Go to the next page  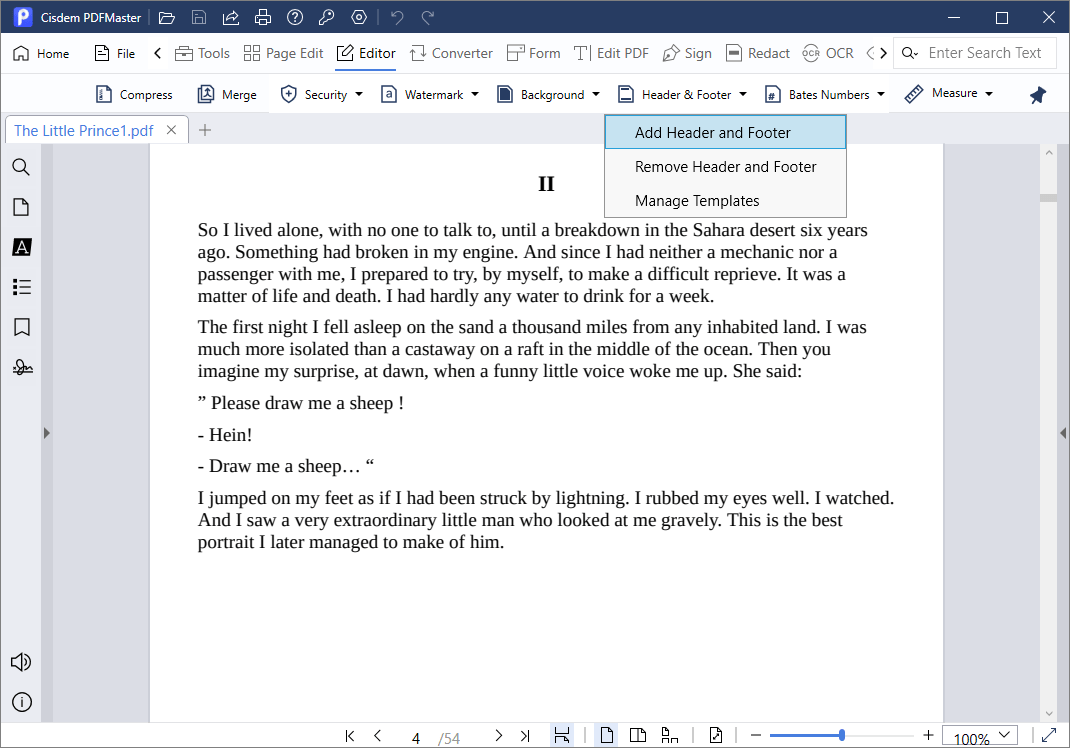coord(499,736)
